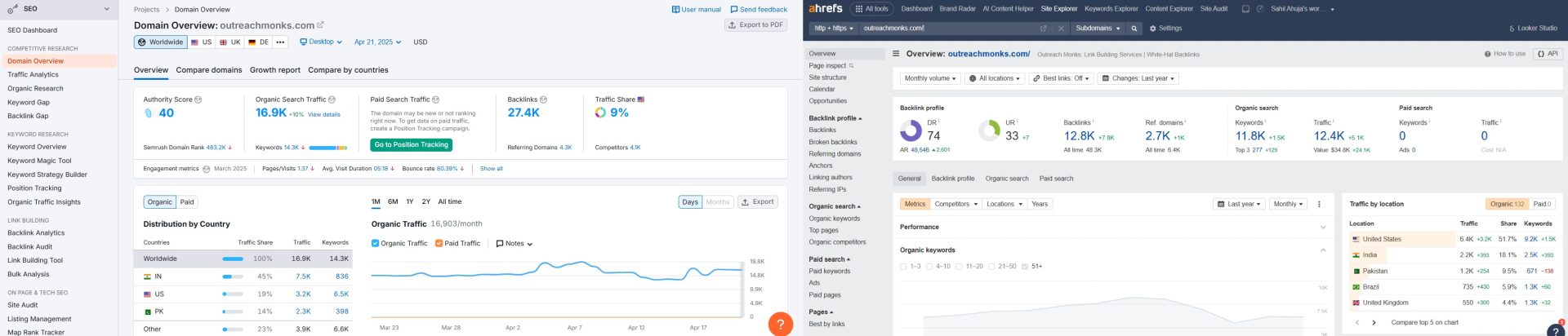This screenshot has width=1568, height=336.
Task: Check the 4–10 organic keywords position box
Action: tap(929, 267)
